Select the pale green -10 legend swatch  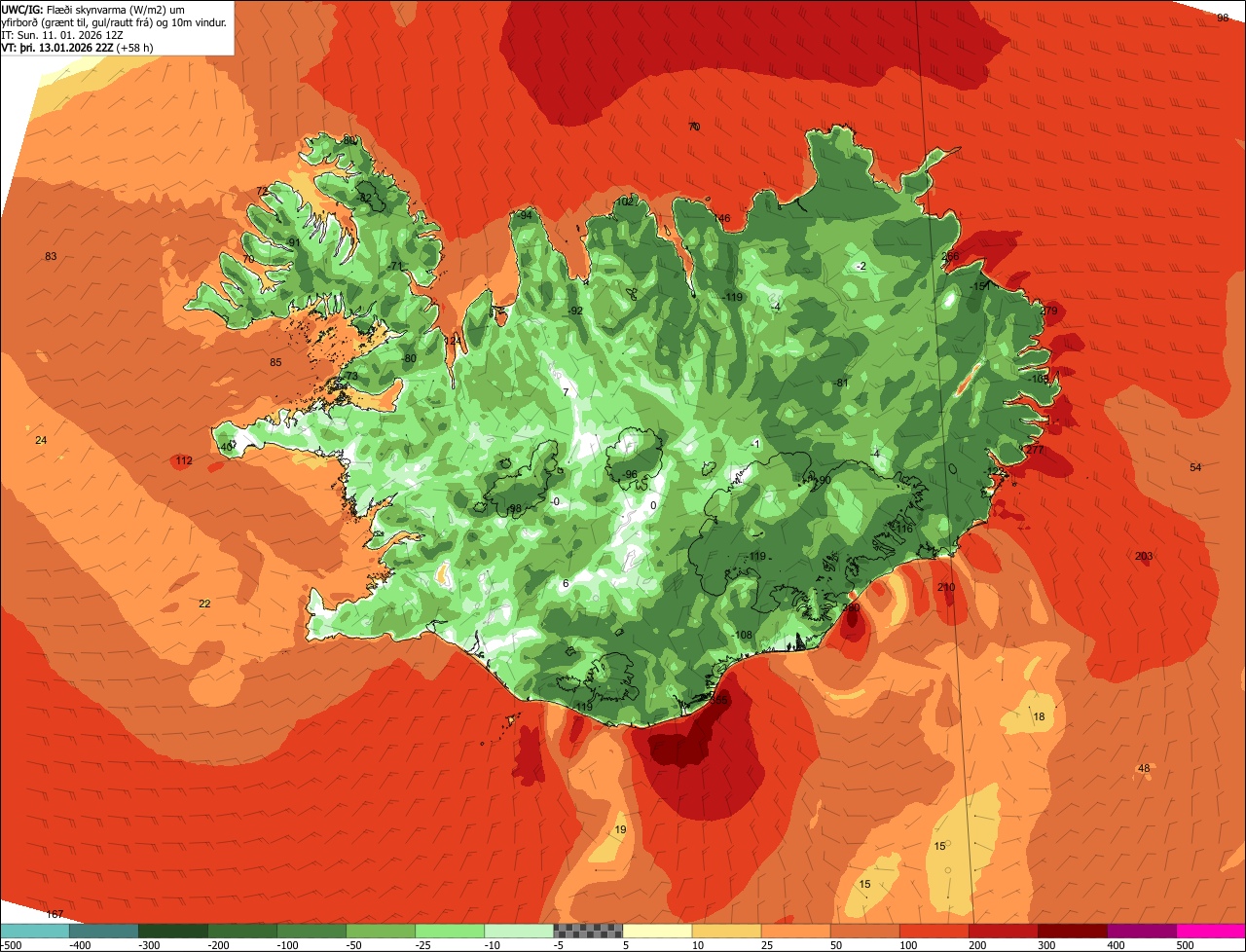519,931
